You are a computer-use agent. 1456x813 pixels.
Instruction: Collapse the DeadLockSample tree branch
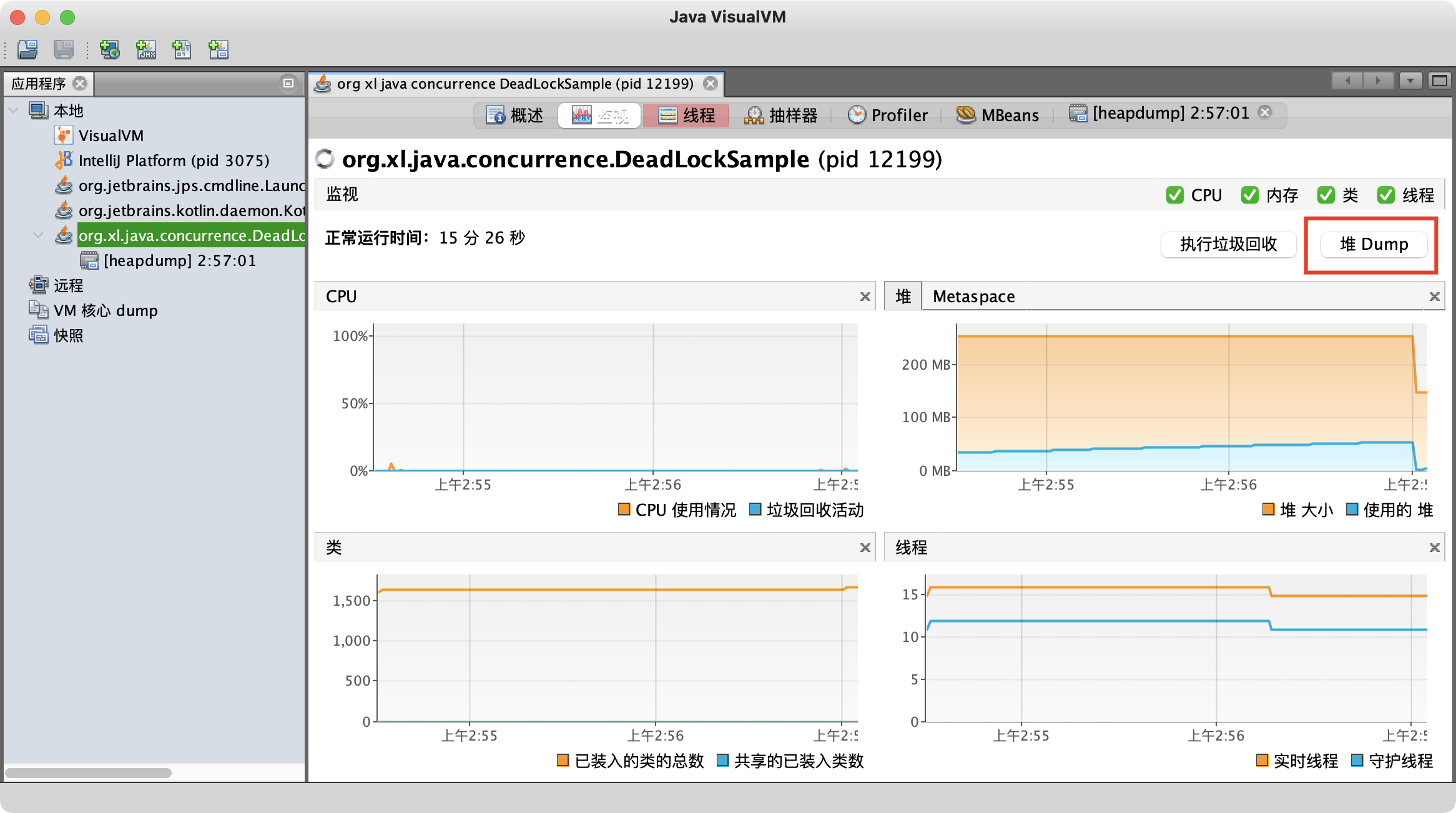tap(38, 235)
